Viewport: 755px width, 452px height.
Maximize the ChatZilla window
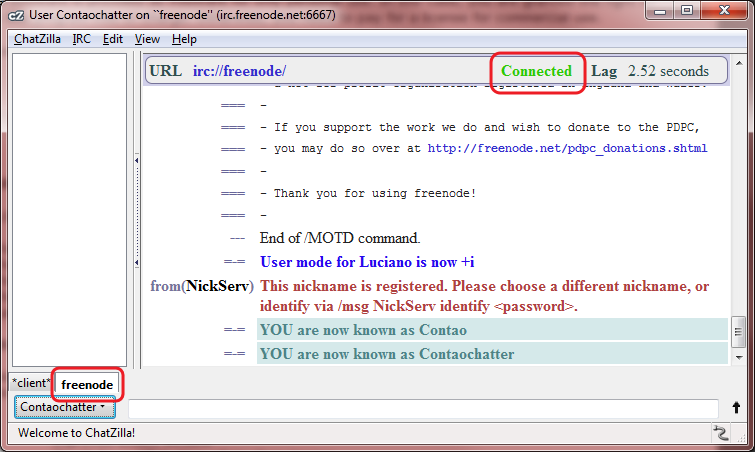(686, 12)
